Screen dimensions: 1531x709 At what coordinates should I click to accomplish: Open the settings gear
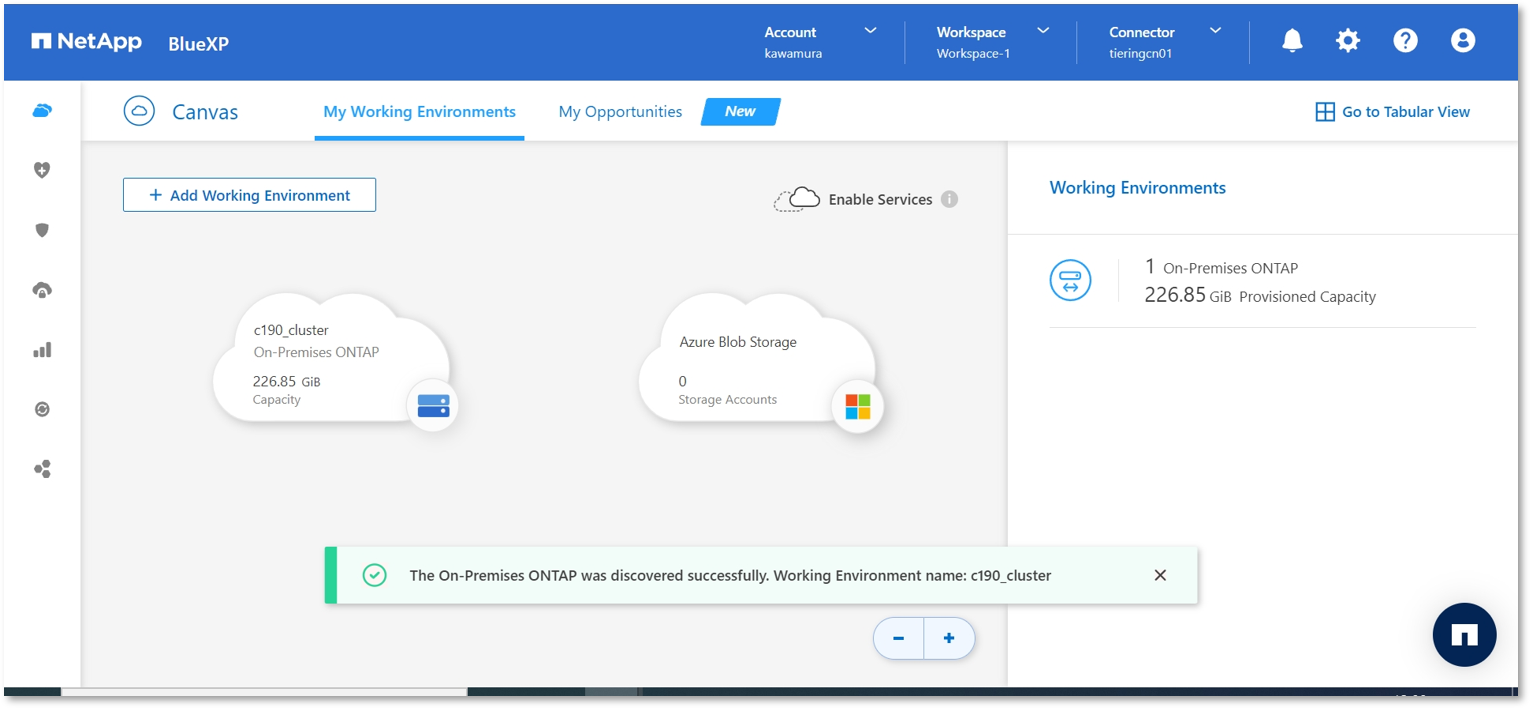point(1348,41)
